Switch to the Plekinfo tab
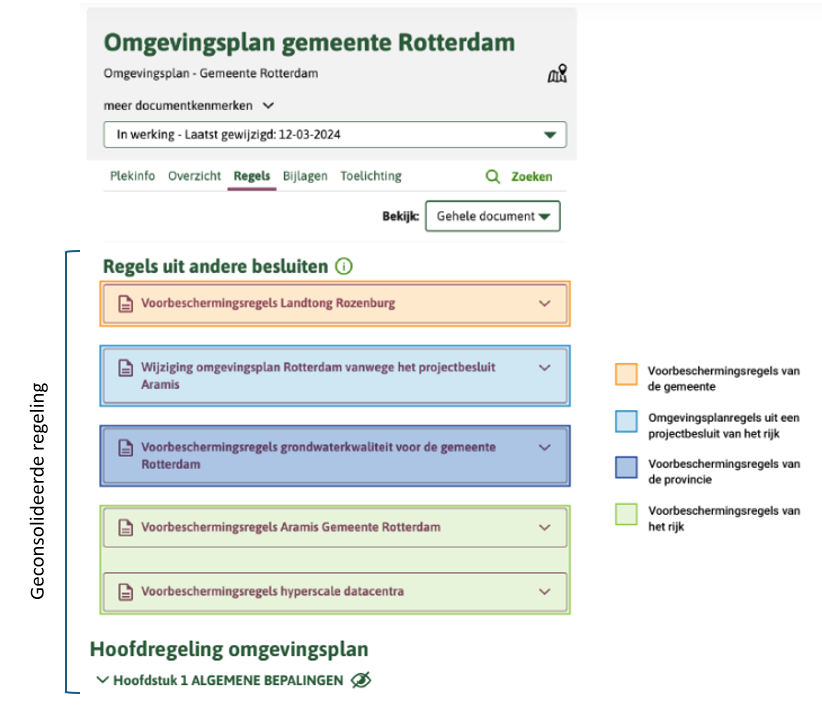The width and height of the screenshot is (822, 717). coord(131,176)
